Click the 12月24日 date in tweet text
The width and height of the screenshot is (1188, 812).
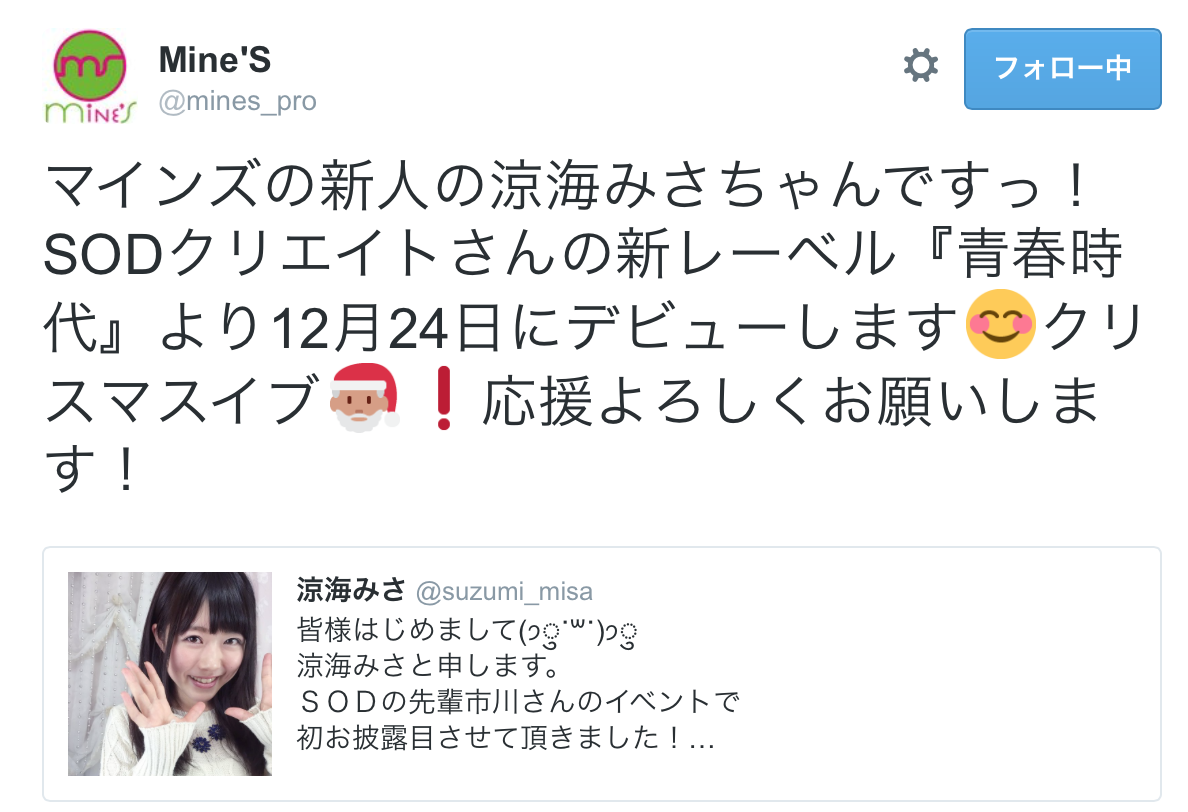point(386,328)
